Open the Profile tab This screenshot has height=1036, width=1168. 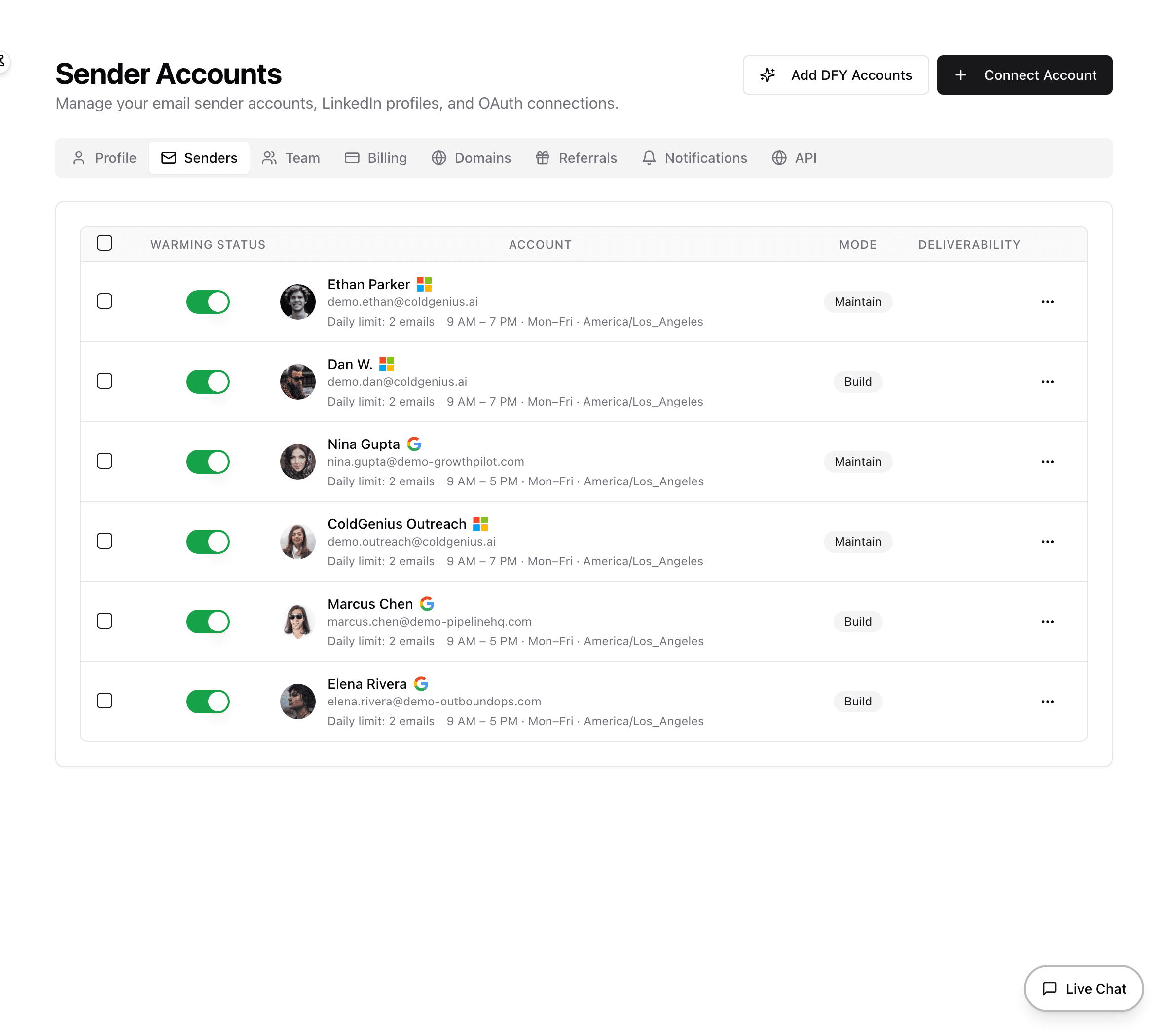105,158
